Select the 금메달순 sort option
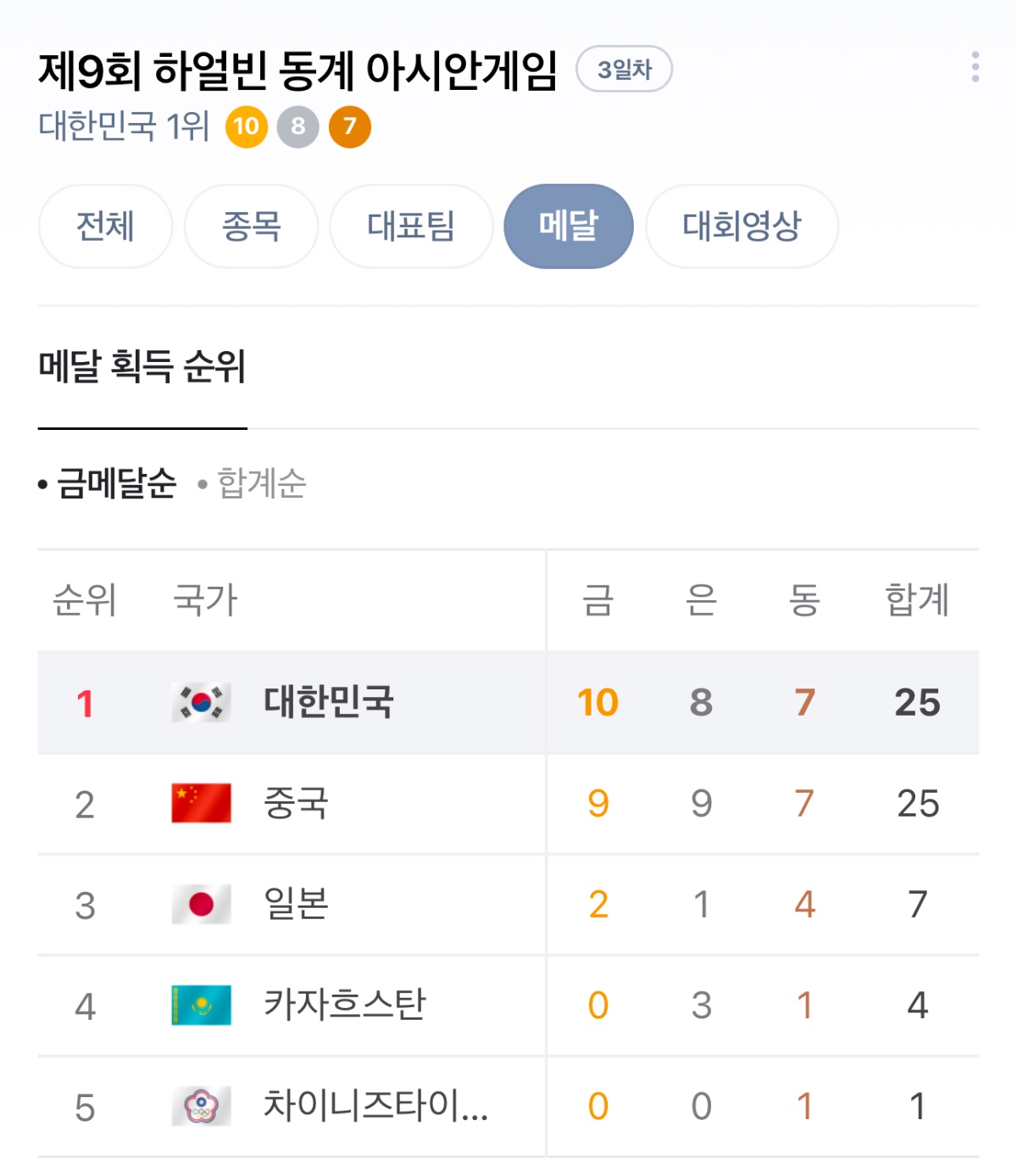The width and height of the screenshot is (1017, 1176). [115, 484]
